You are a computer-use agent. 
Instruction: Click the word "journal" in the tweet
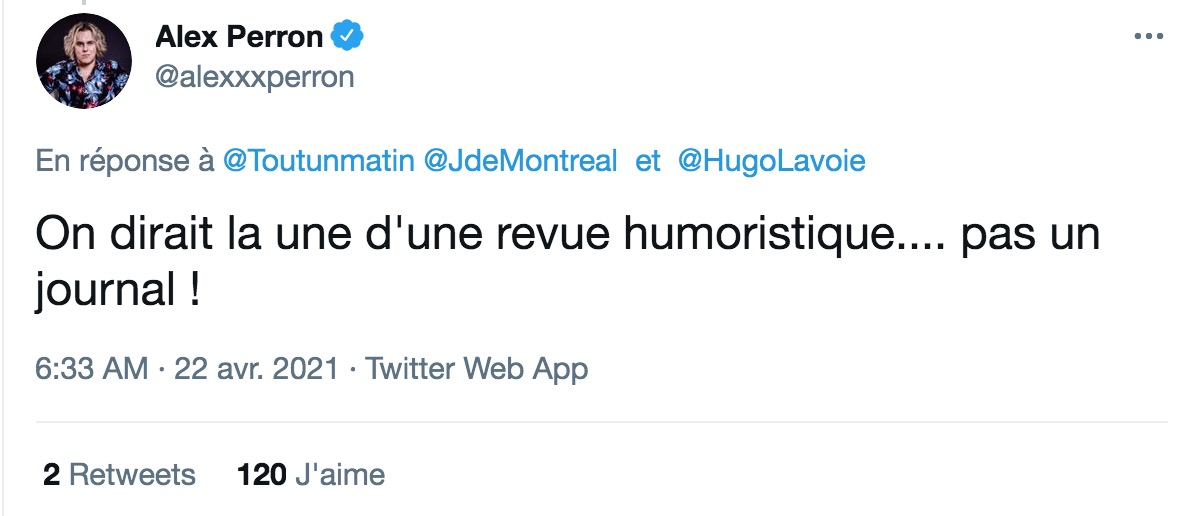pos(105,290)
